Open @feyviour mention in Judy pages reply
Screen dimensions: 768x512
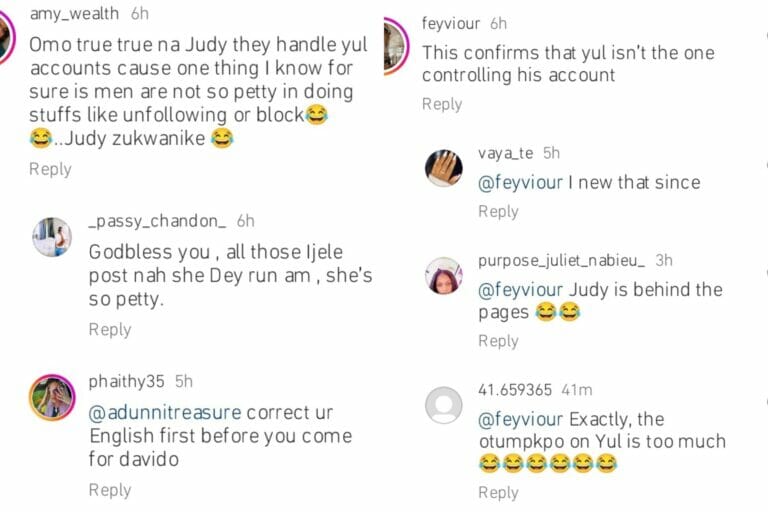pos(521,290)
